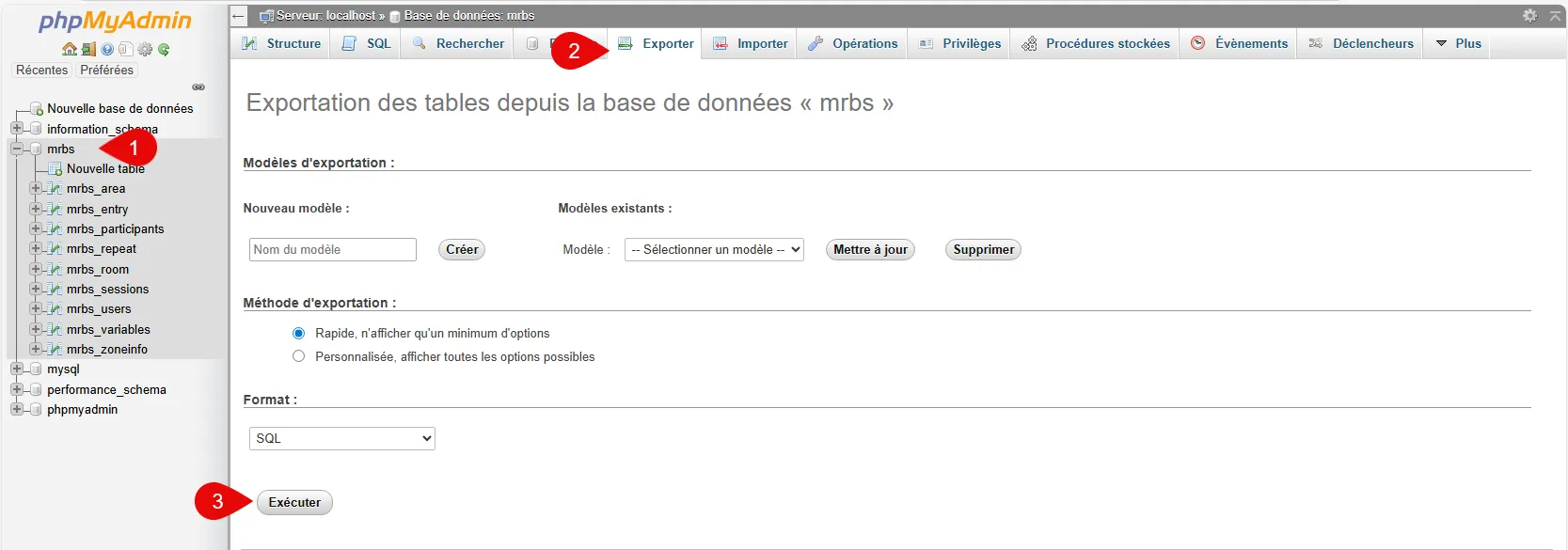
Task: Select the 'Rapide' export method radio button
Action: click(298, 333)
